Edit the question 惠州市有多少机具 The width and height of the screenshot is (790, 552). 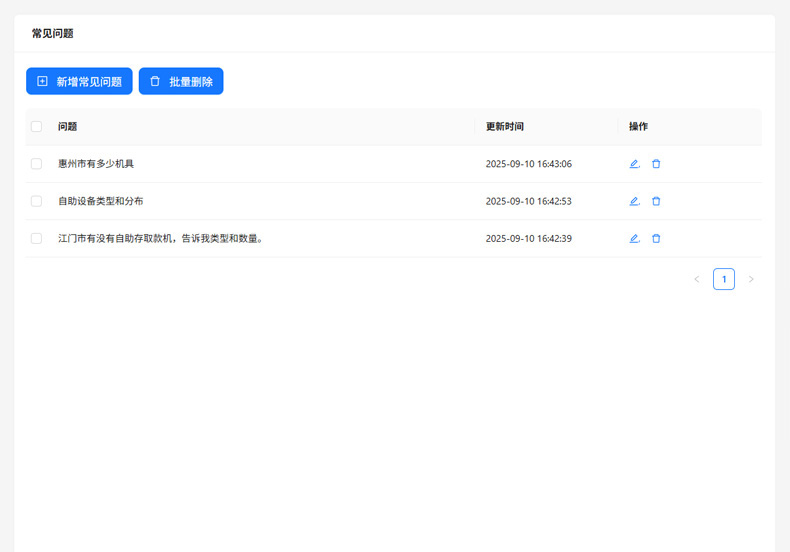coord(634,164)
